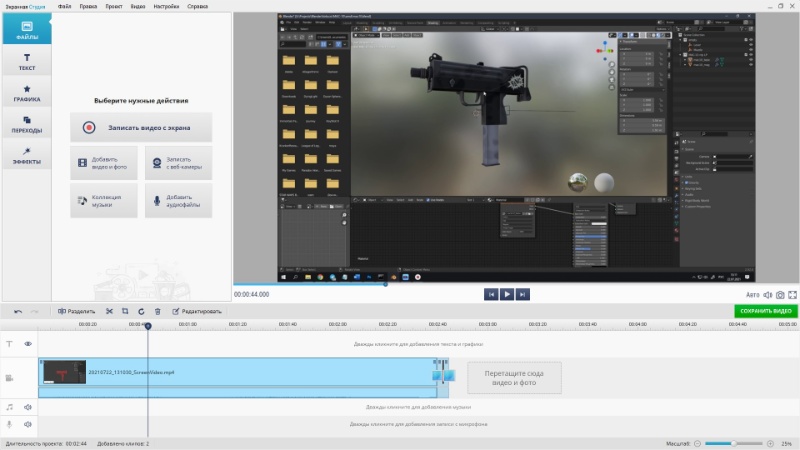Image resolution: width=800 pixels, height=450 pixels.
Task: Toggle text track visibility eye icon
Action: tap(28, 344)
